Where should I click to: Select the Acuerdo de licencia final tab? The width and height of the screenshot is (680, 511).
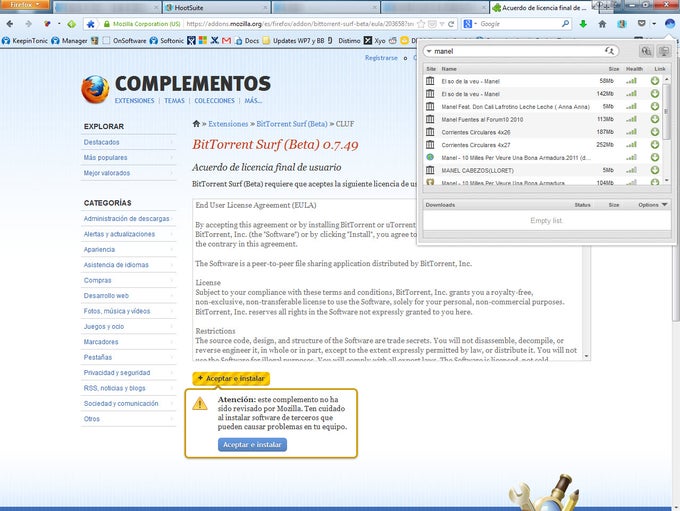(x=544, y=7)
